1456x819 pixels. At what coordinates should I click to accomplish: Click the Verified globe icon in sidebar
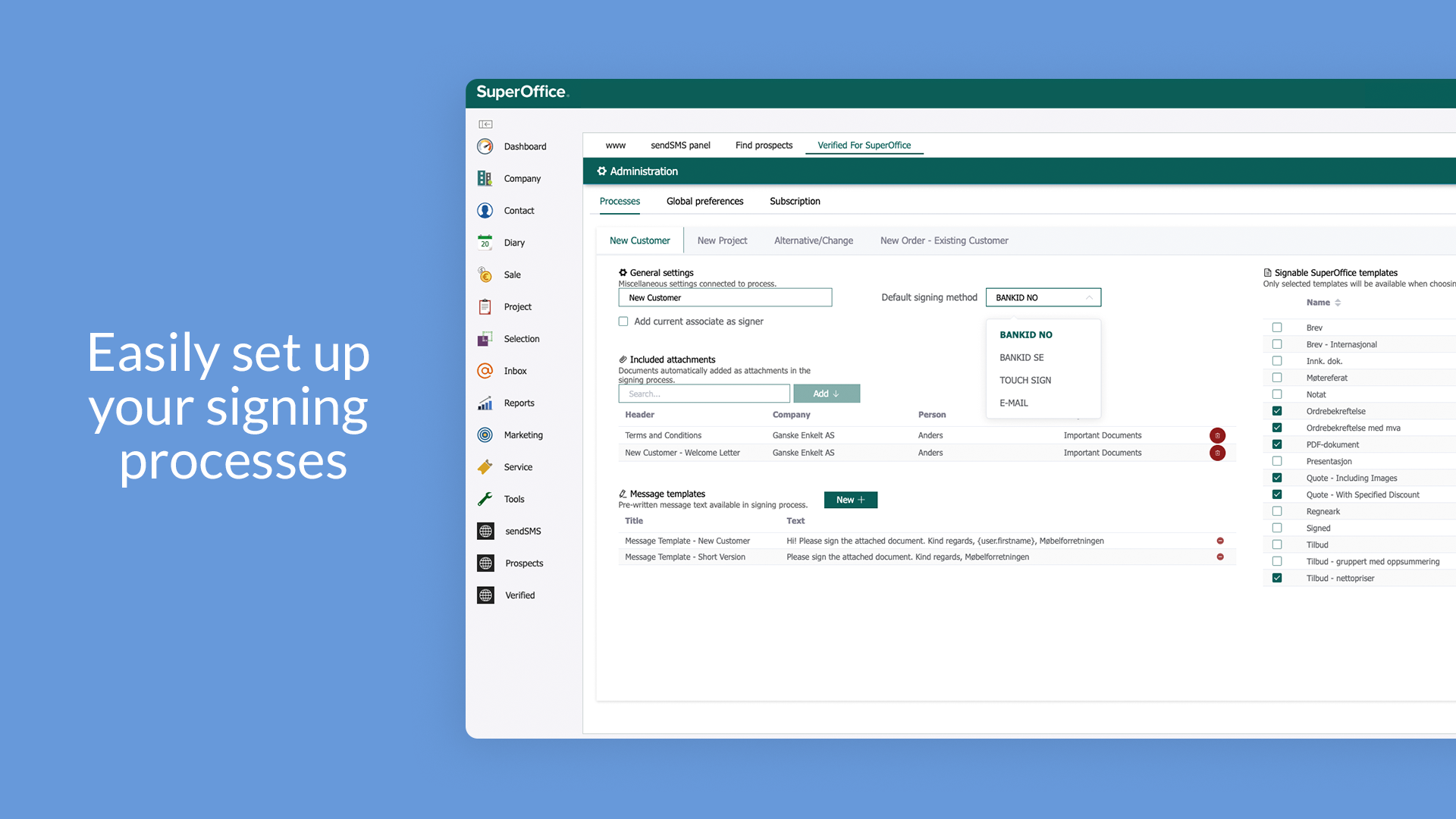[486, 595]
